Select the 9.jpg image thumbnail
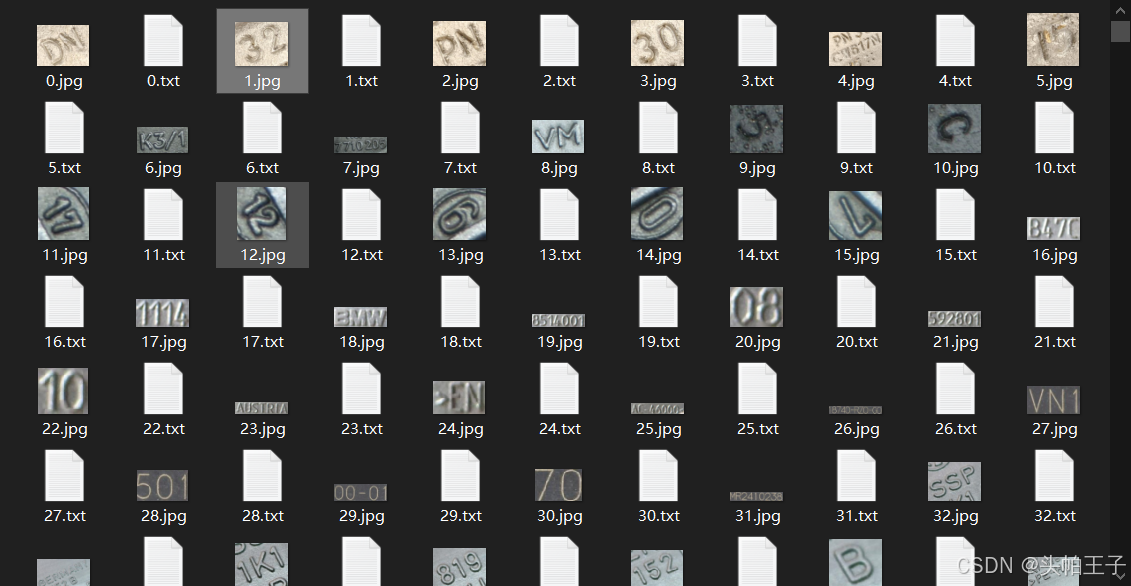1131x586 pixels. pos(756,129)
